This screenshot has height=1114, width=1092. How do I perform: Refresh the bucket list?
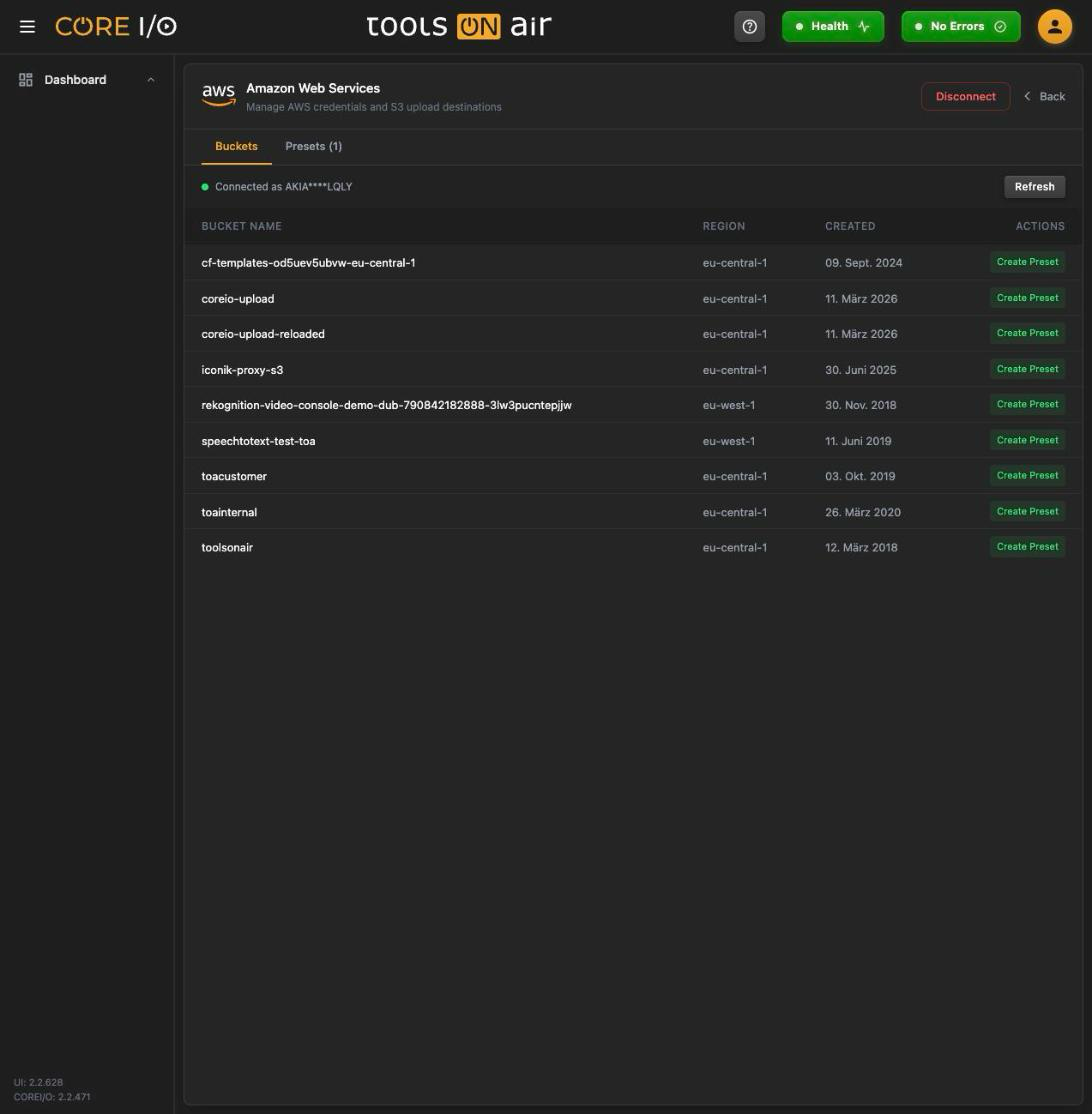coord(1034,186)
